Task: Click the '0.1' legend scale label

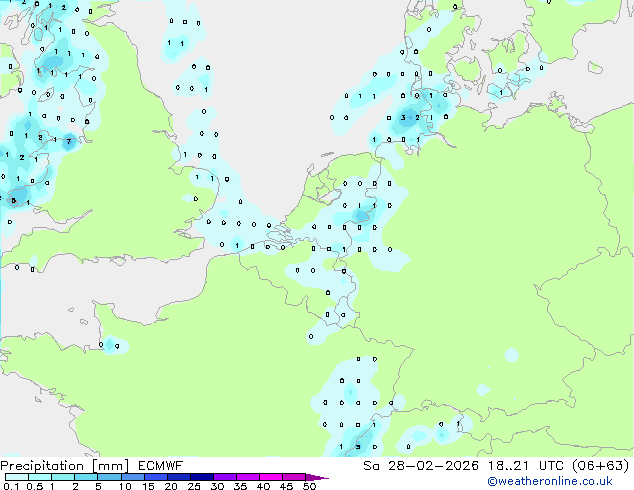Action: [x=11, y=486]
